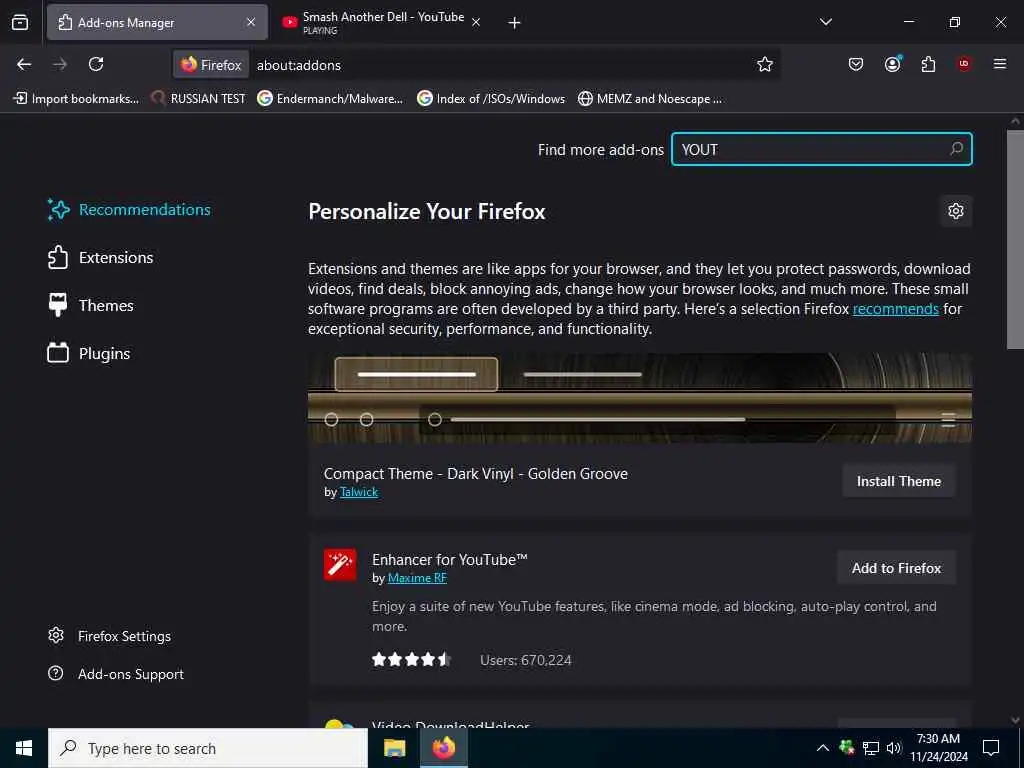Click the Find more add-ons search field

click(822, 149)
